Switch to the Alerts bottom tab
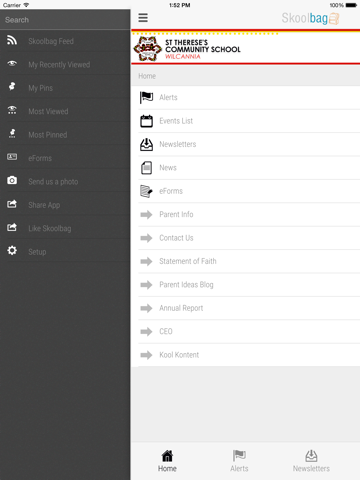The width and height of the screenshot is (360, 480). click(239, 461)
